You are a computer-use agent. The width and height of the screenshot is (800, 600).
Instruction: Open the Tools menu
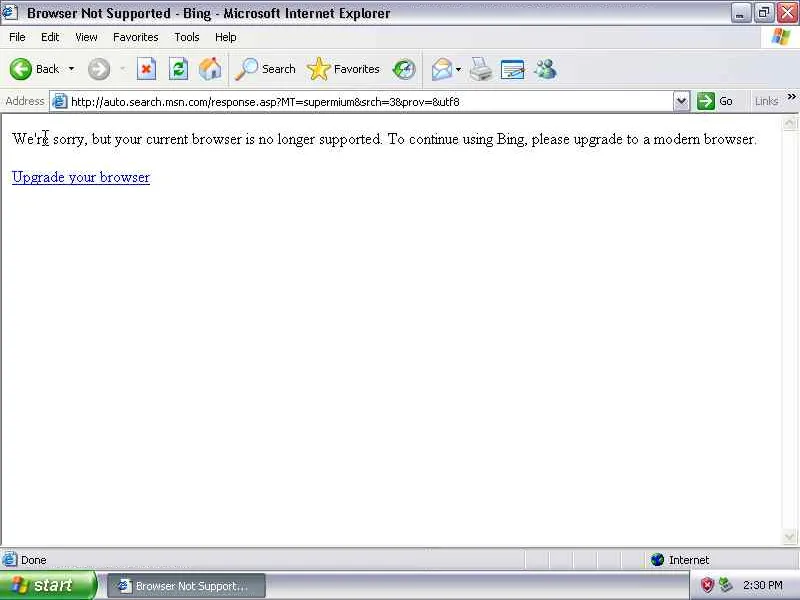[187, 37]
